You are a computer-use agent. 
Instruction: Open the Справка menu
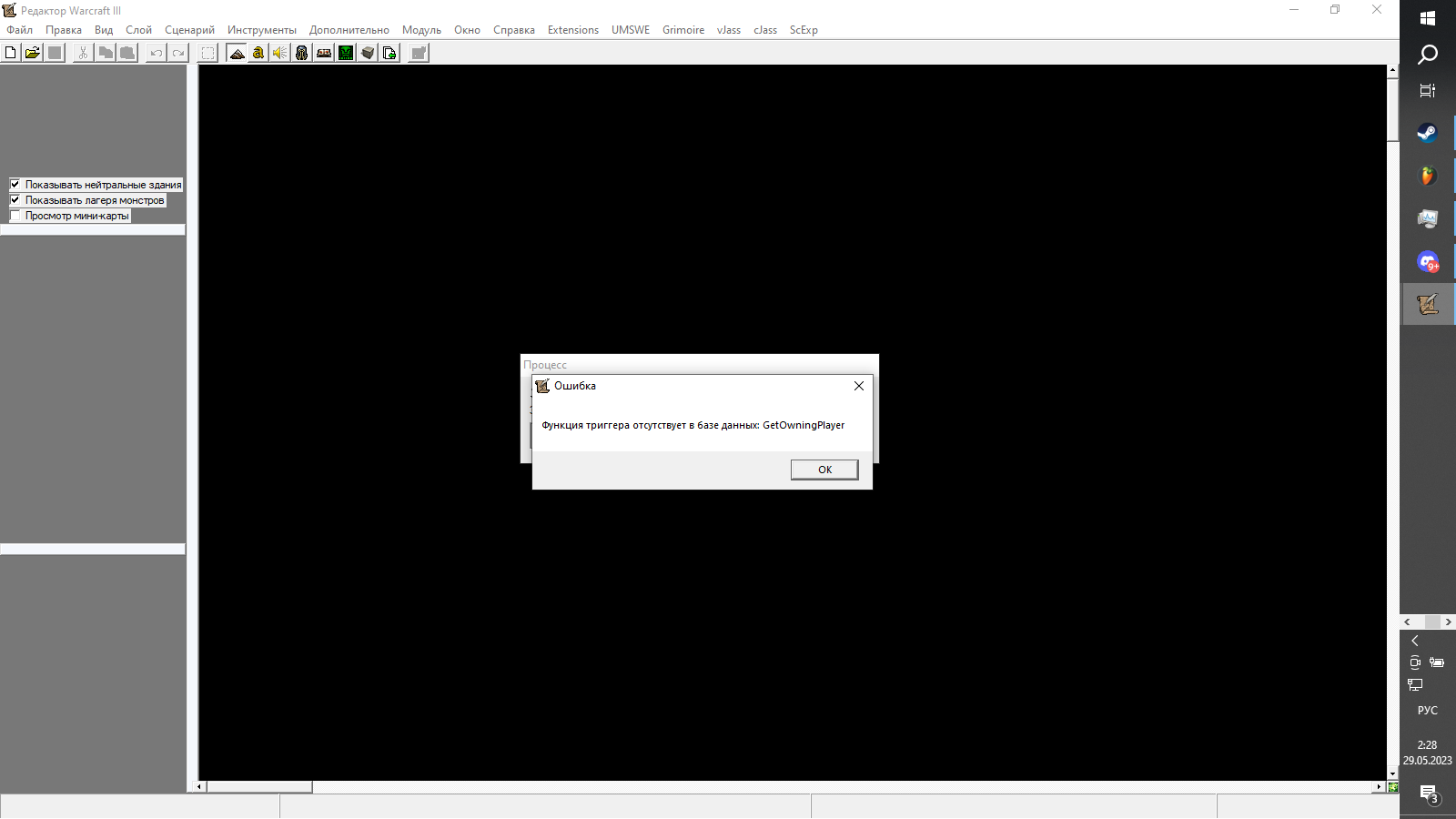pyautogui.click(x=514, y=30)
